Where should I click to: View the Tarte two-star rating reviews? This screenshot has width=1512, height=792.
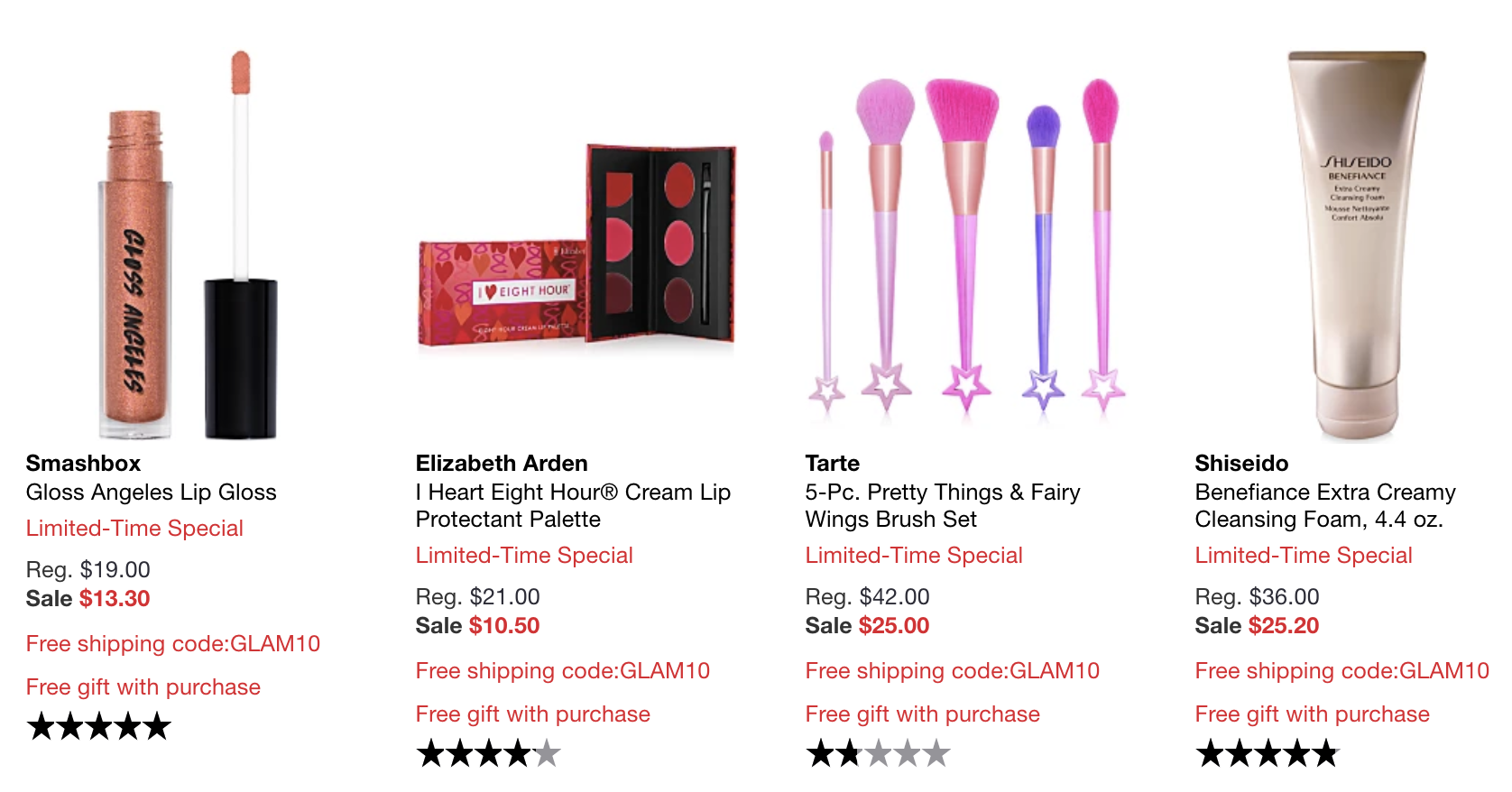pyautogui.click(x=879, y=753)
